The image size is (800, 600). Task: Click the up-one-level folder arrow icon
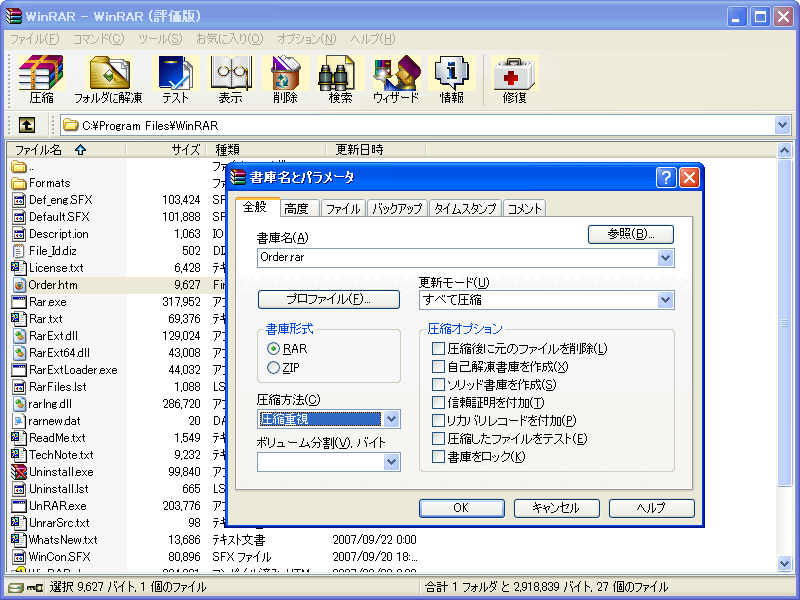(x=27, y=125)
